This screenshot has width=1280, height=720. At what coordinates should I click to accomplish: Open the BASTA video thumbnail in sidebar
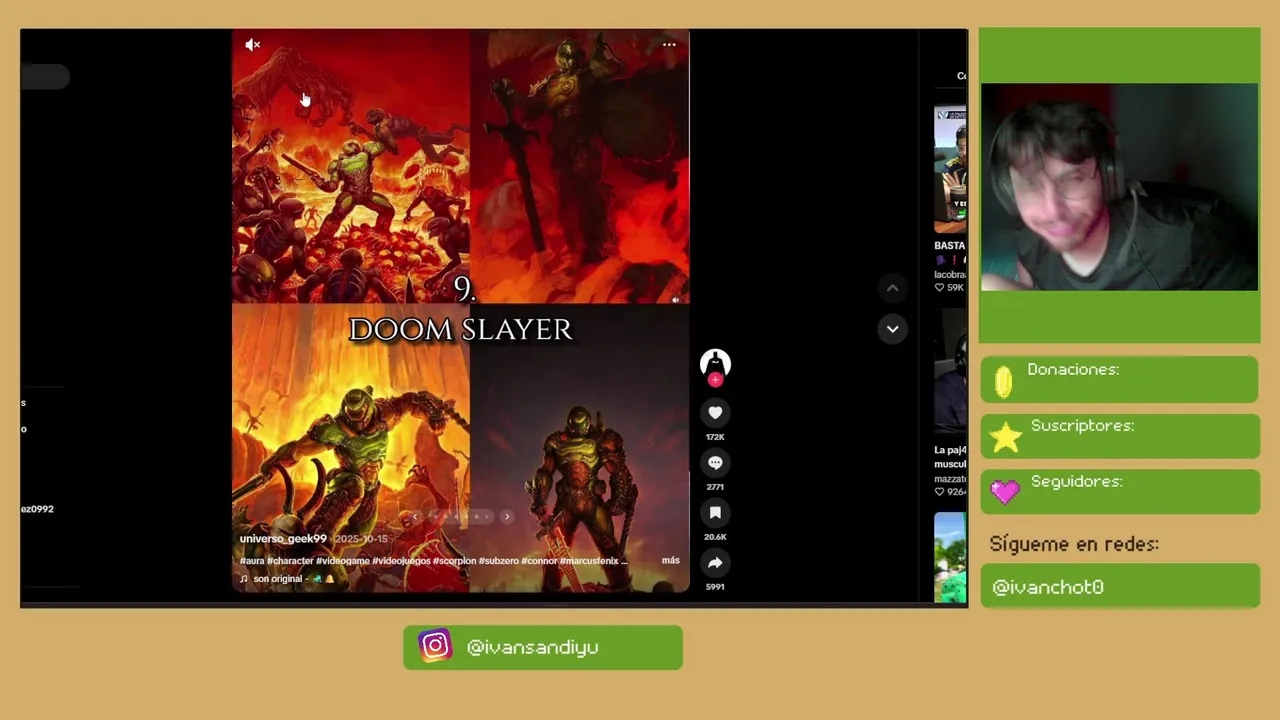coord(950,170)
